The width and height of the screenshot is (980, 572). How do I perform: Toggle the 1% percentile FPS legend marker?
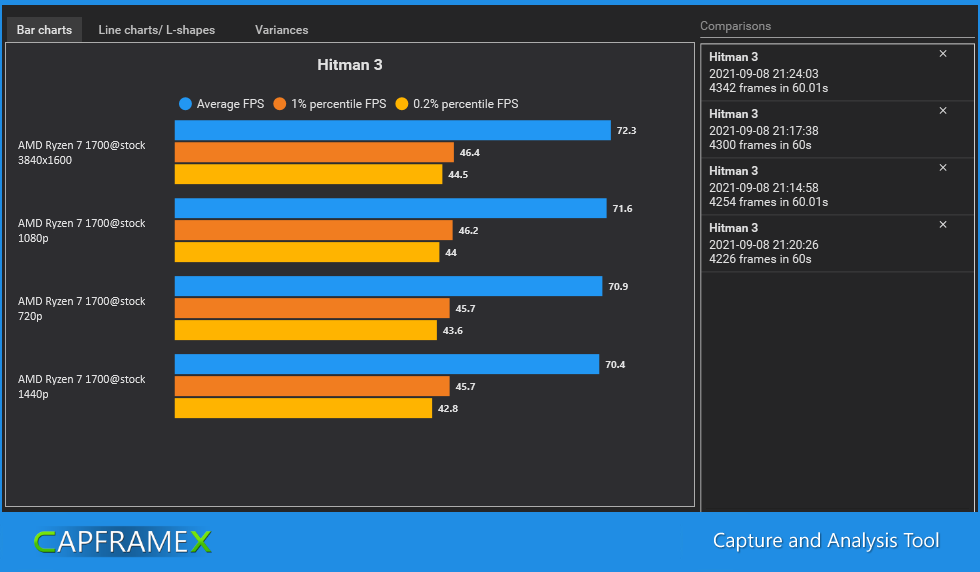[x=279, y=104]
